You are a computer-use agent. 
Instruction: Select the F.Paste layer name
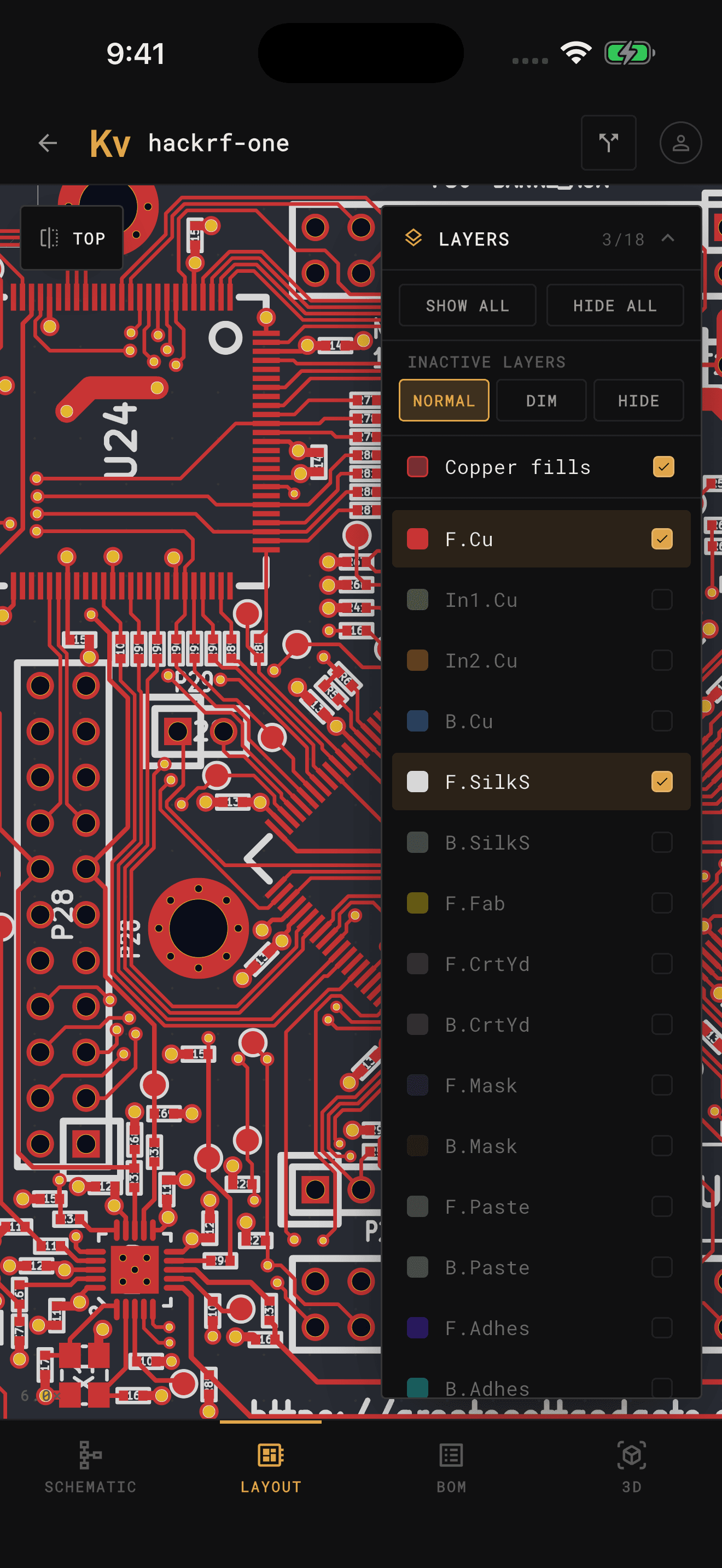pyautogui.click(x=487, y=1207)
